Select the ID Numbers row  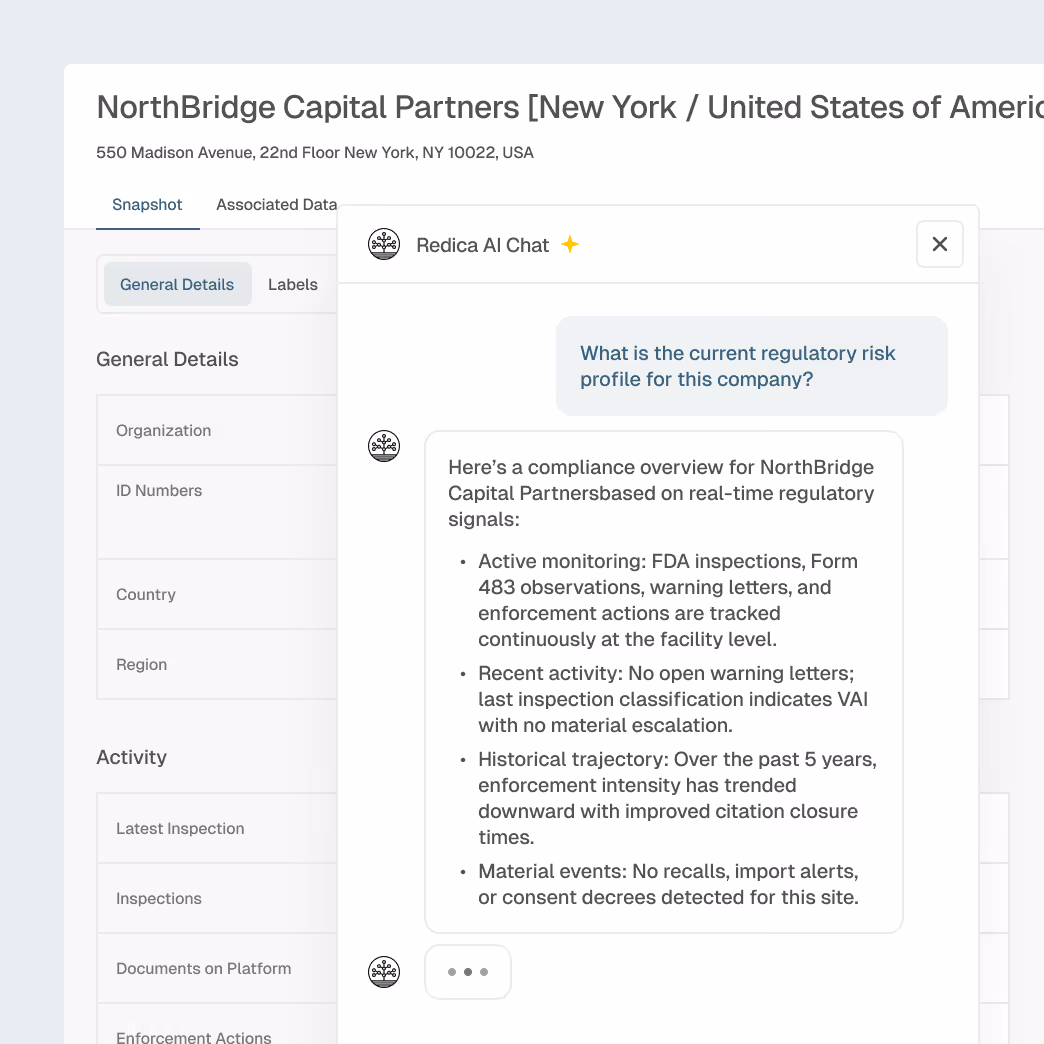[x=200, y=490]
